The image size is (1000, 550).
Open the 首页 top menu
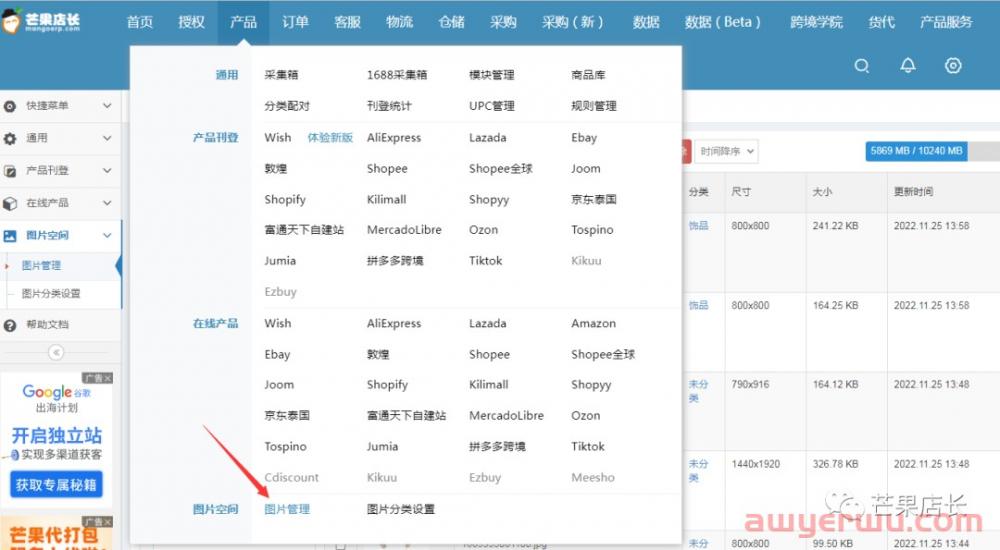[x=140, y=22]
